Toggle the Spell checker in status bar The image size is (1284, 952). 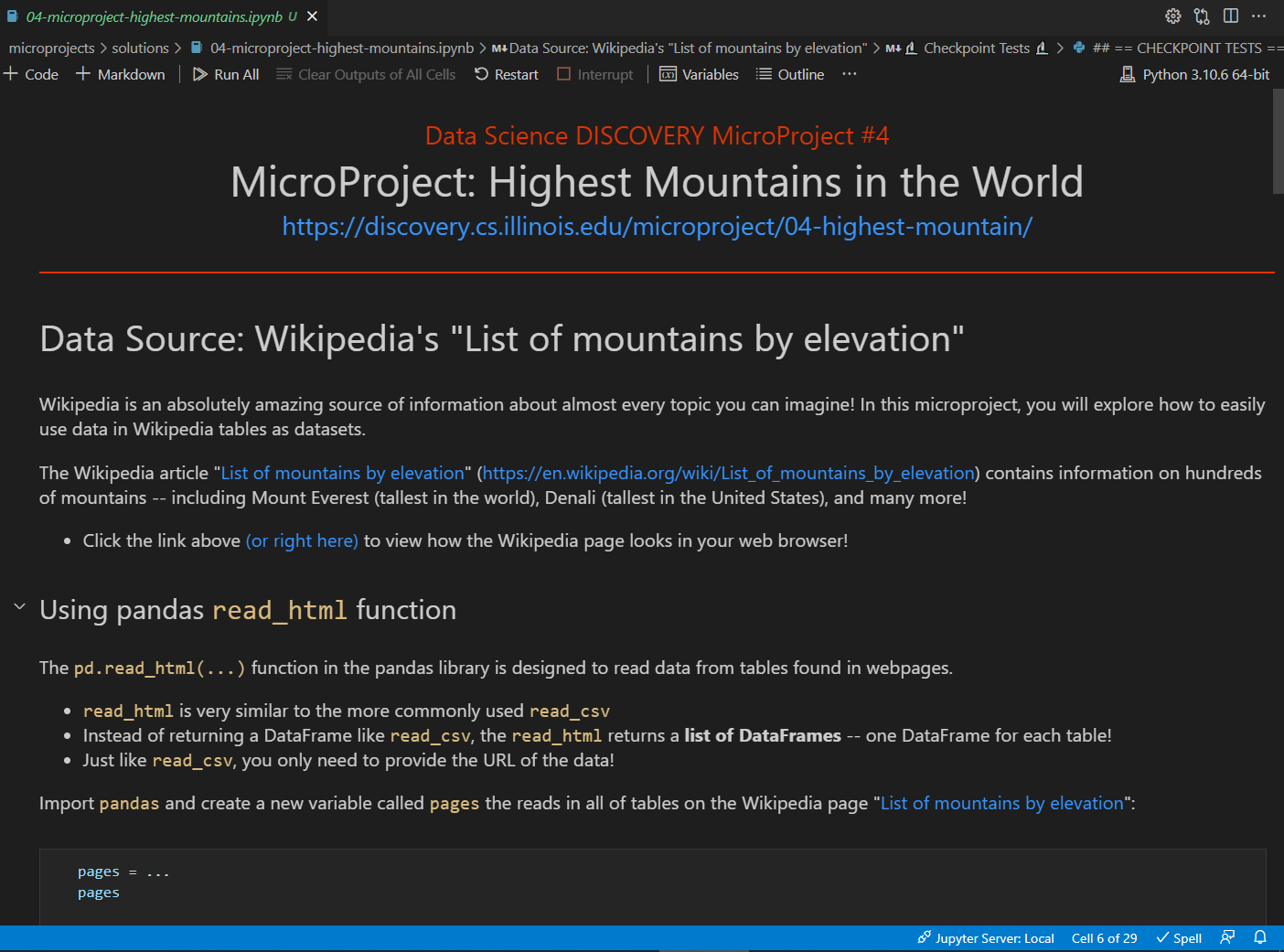[1179, 938]
